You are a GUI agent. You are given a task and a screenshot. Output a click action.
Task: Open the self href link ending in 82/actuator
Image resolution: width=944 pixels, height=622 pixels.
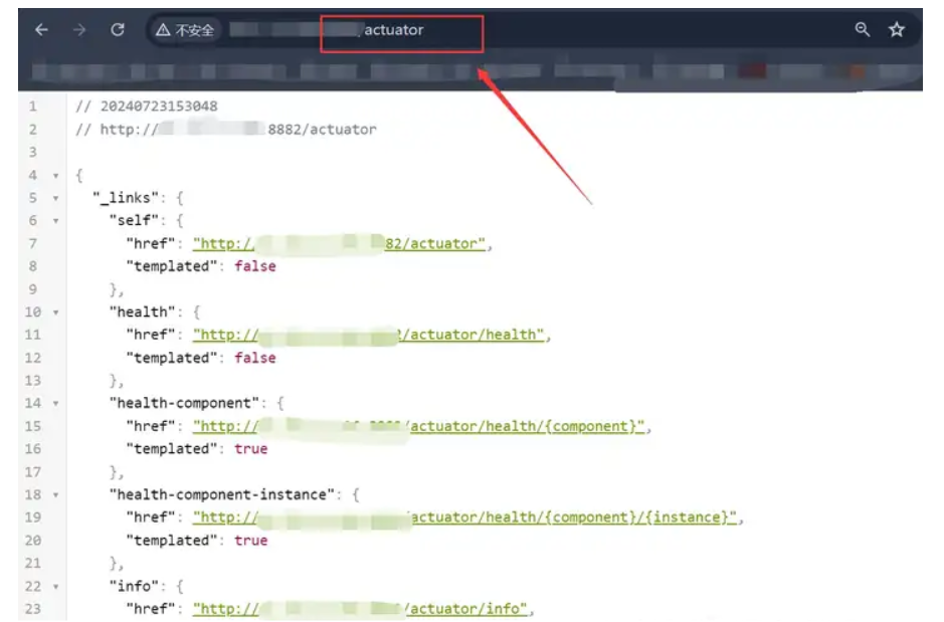(339, 244)
